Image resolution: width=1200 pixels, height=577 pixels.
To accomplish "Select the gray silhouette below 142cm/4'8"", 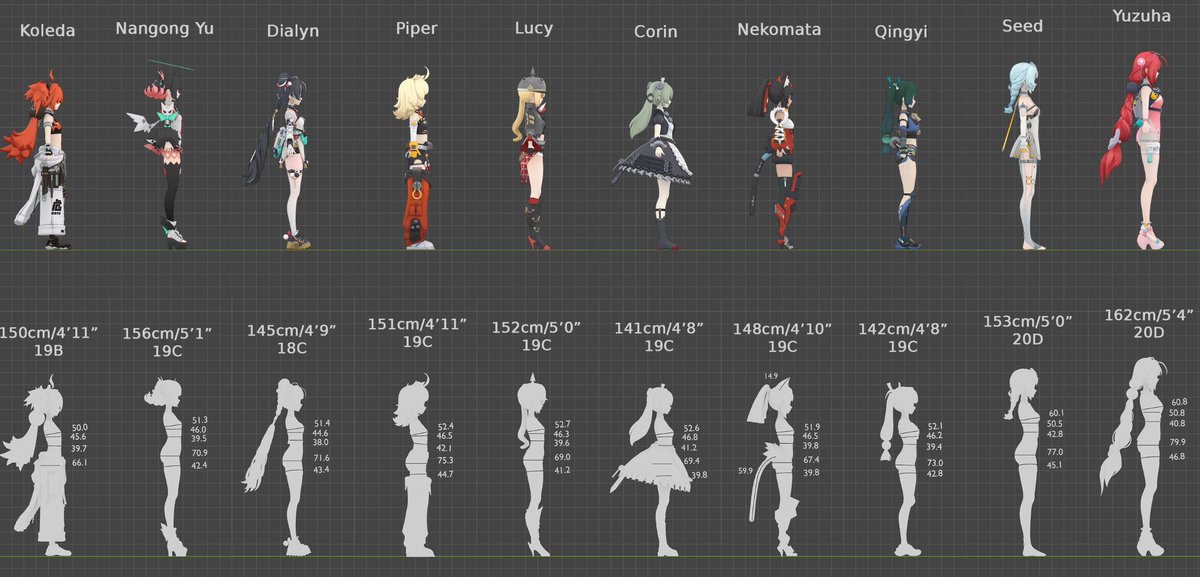I will click(x=903, y=468).
